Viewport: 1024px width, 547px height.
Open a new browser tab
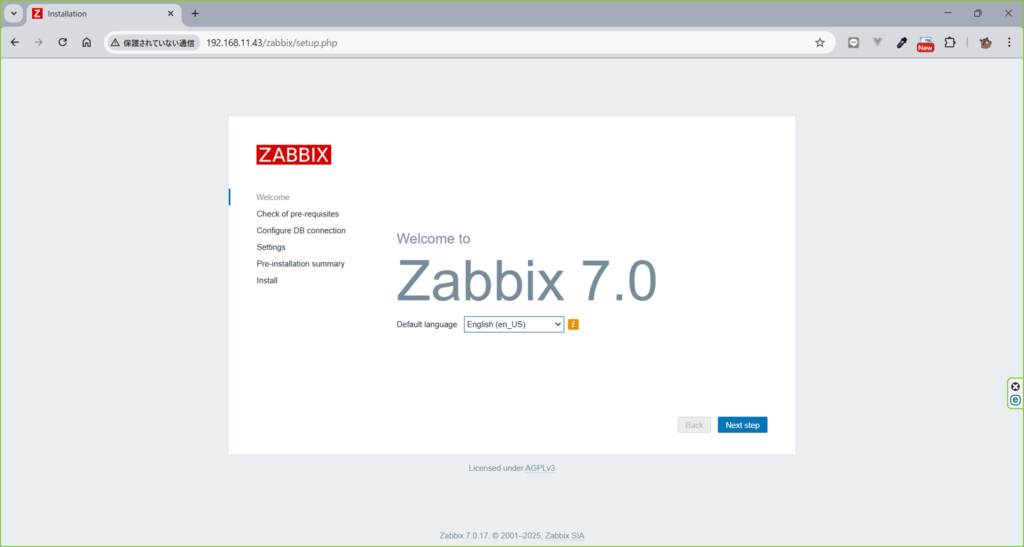click(x=195, y=13)
